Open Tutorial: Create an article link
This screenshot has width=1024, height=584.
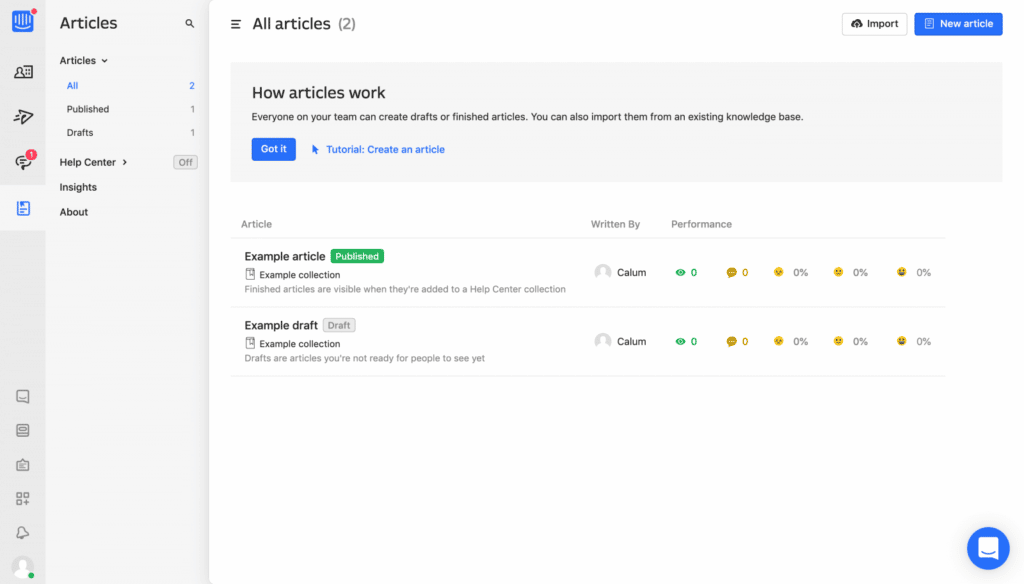(x=384, y=150)
